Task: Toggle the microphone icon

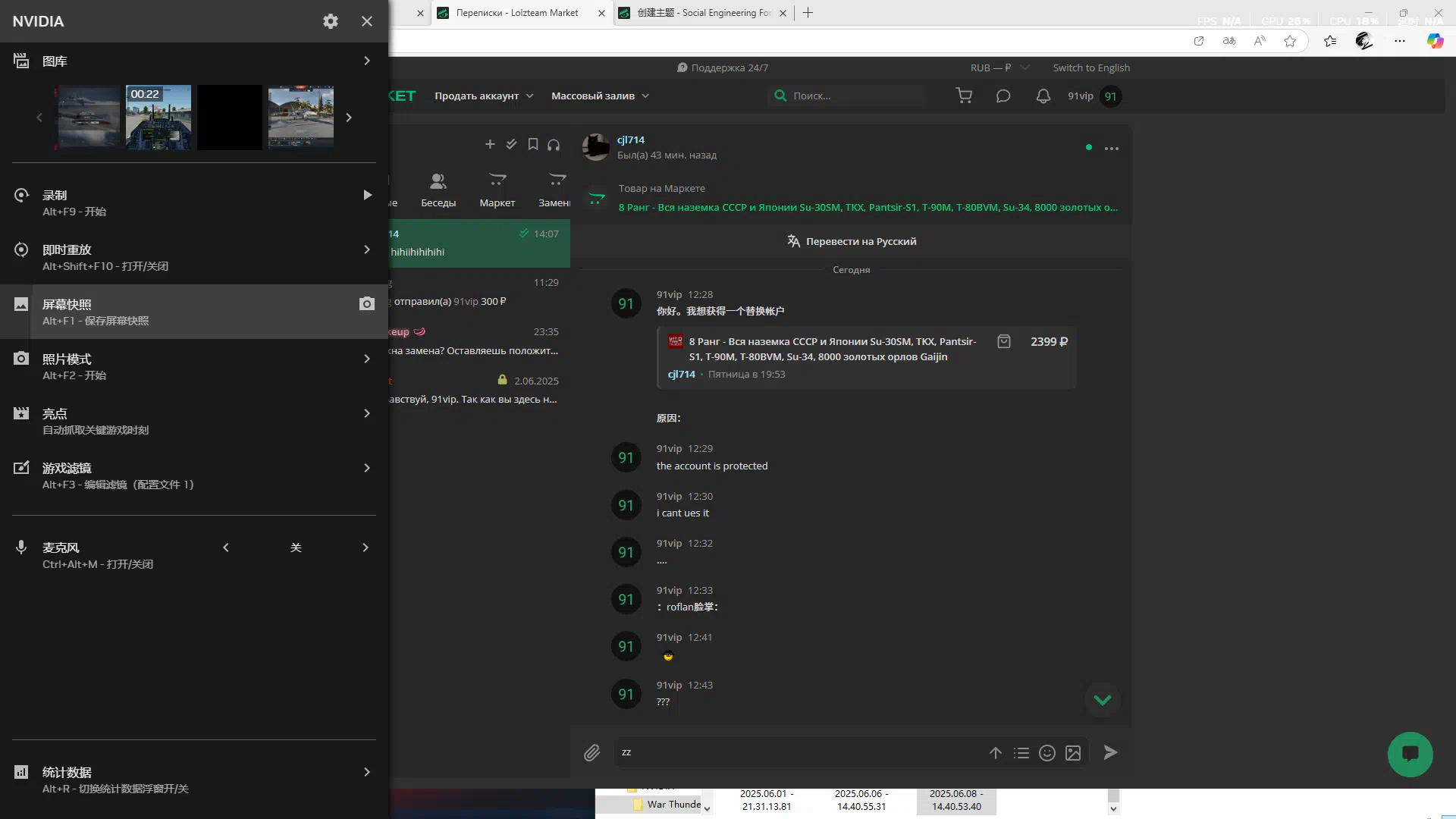Action: 21,548
